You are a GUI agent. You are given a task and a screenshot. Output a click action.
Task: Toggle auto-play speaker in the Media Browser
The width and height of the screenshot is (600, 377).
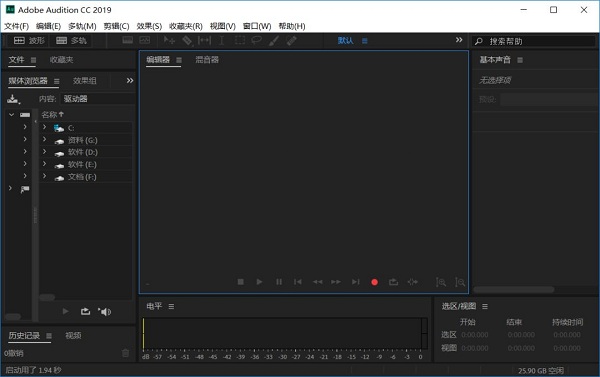click(x=104, y=312)
